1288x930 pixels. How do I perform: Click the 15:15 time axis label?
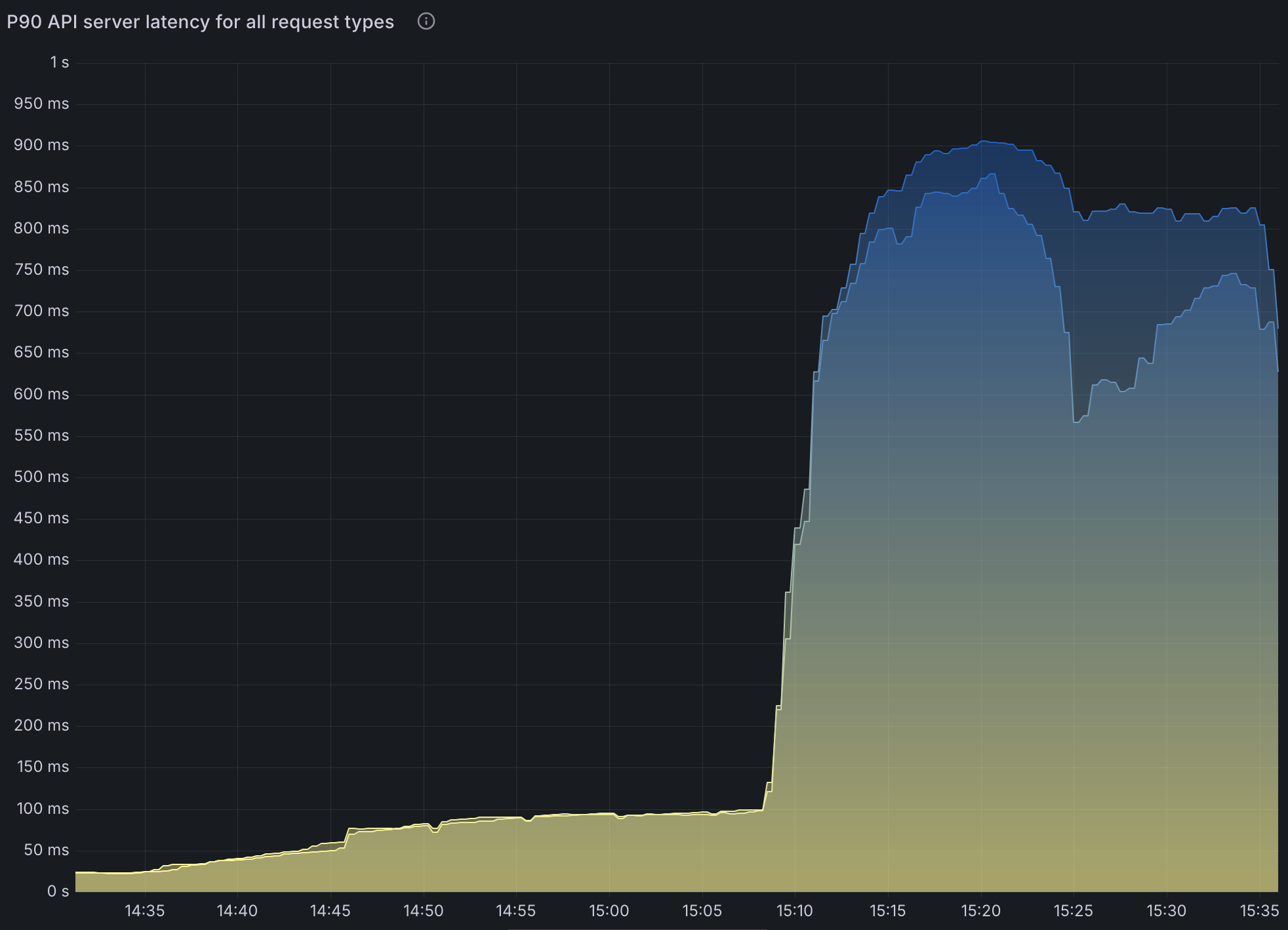pyautogui.click(x=889, y=911)
